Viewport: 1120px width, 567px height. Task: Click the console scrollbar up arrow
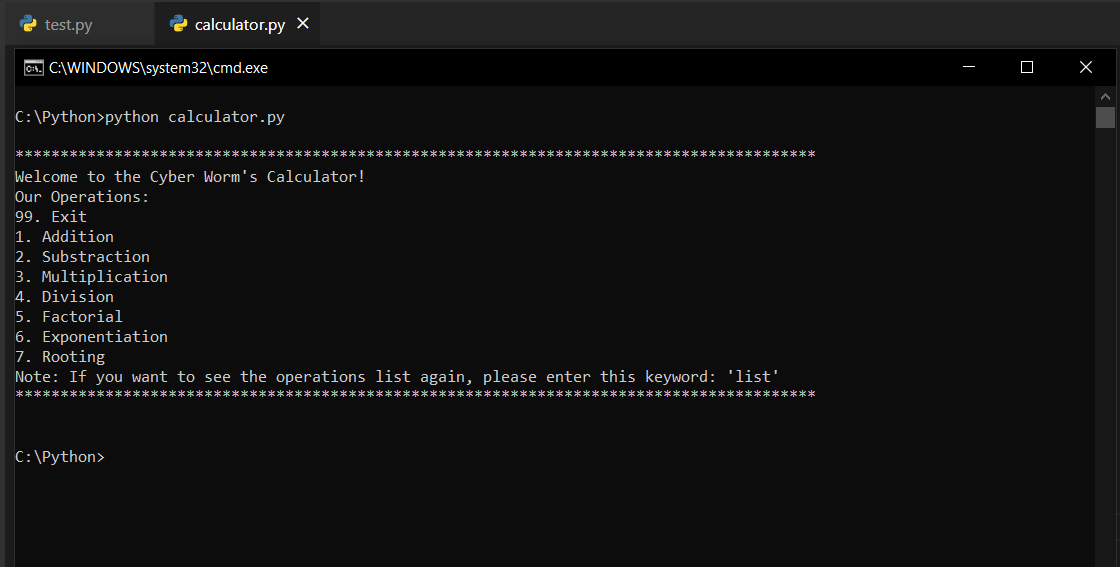1105,96
